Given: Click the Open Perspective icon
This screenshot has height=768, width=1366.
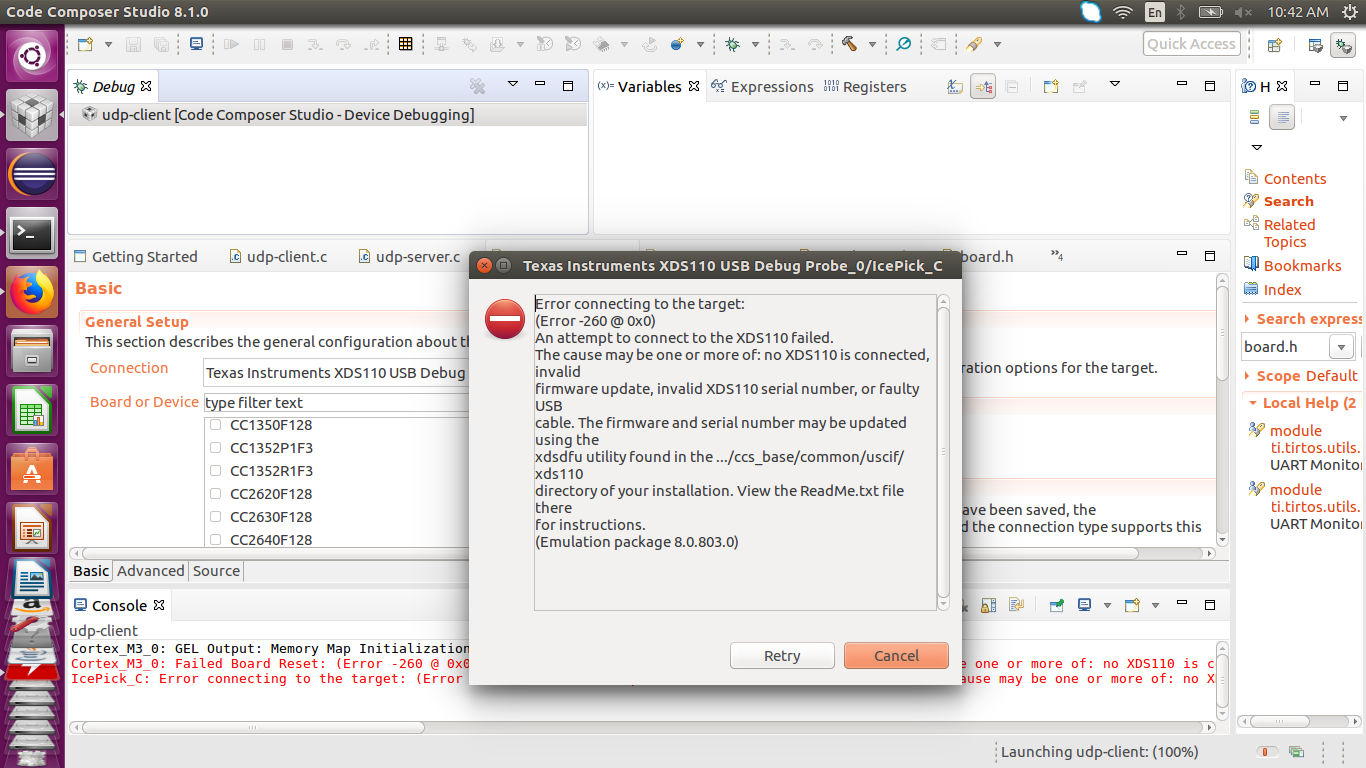Looking at the screenshot, I should (1274, 45).
